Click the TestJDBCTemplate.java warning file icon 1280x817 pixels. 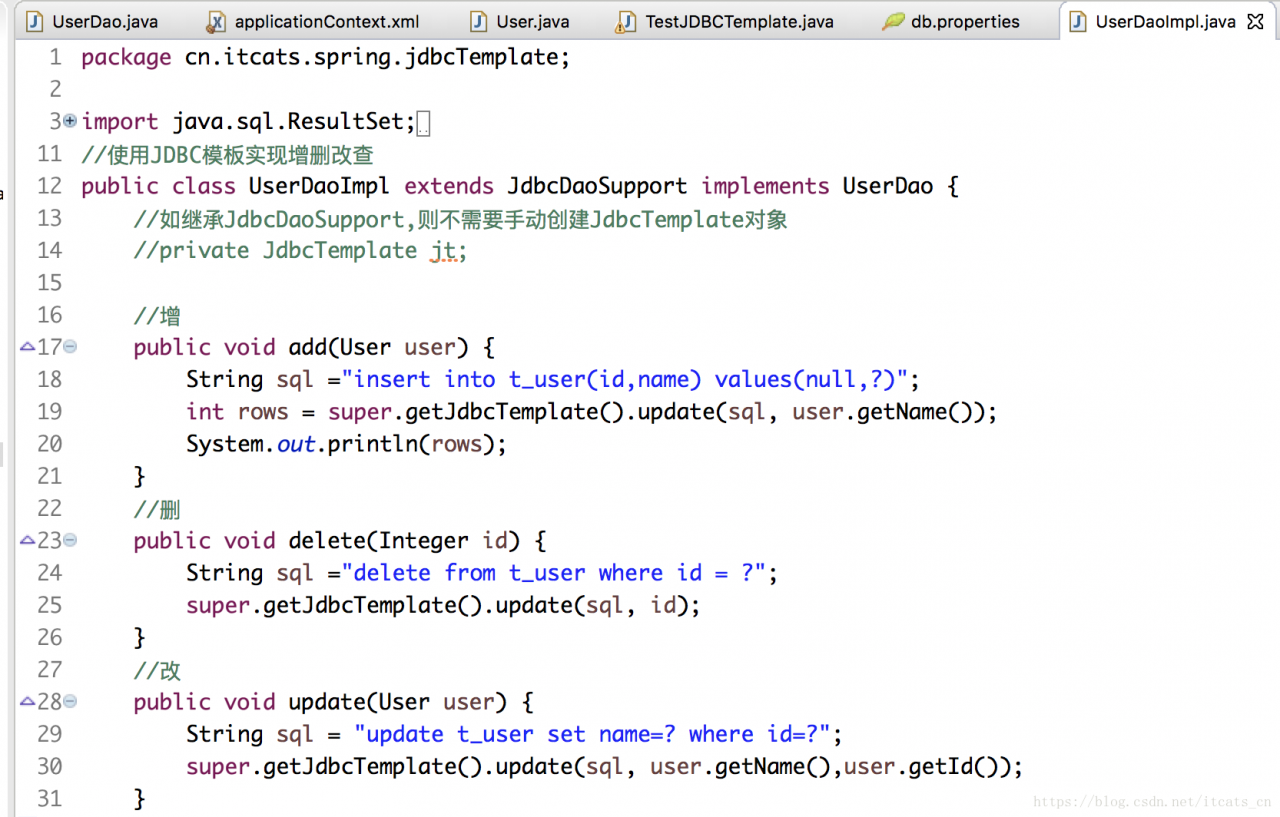pos(626,21)
